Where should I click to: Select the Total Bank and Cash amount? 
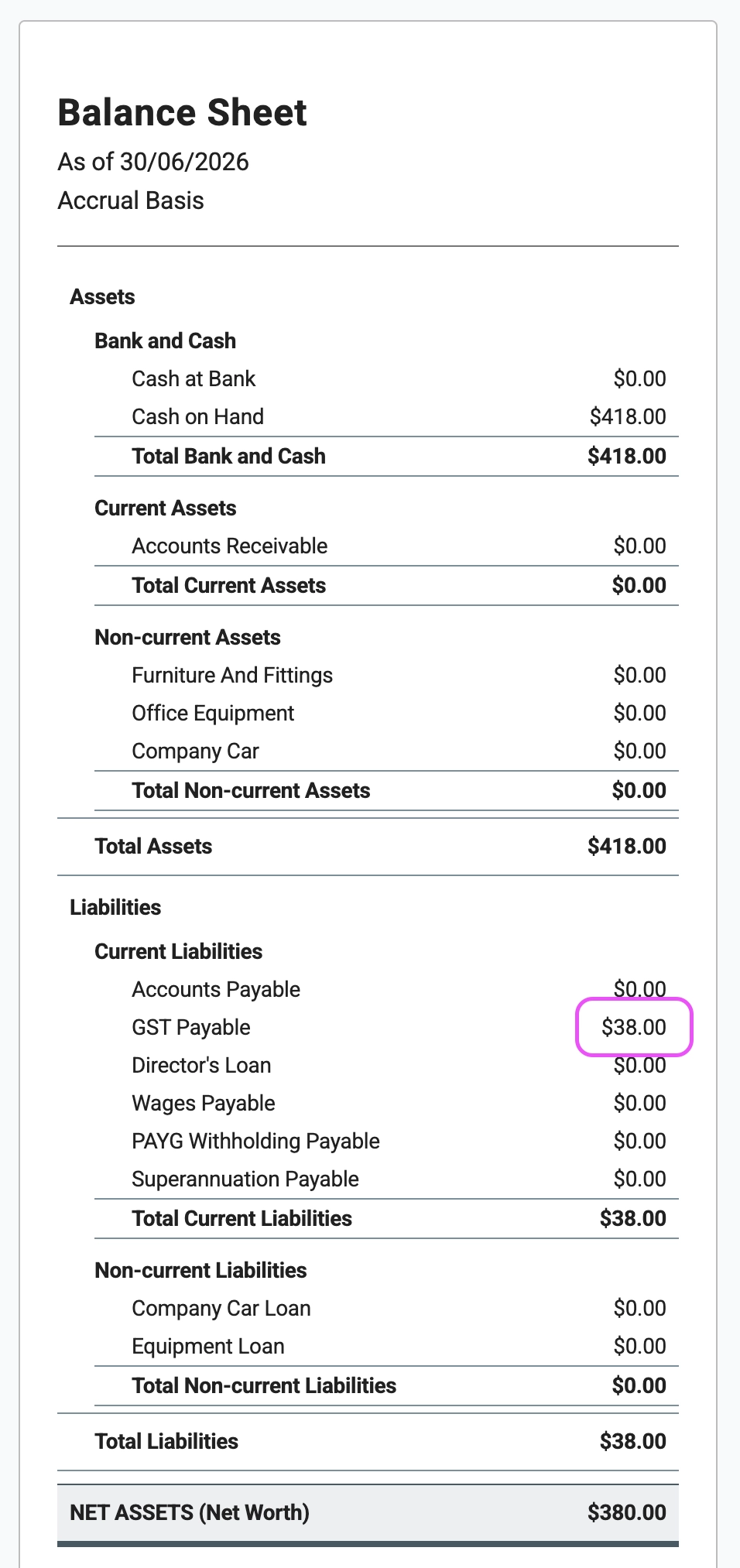click(x=627, y=456)
